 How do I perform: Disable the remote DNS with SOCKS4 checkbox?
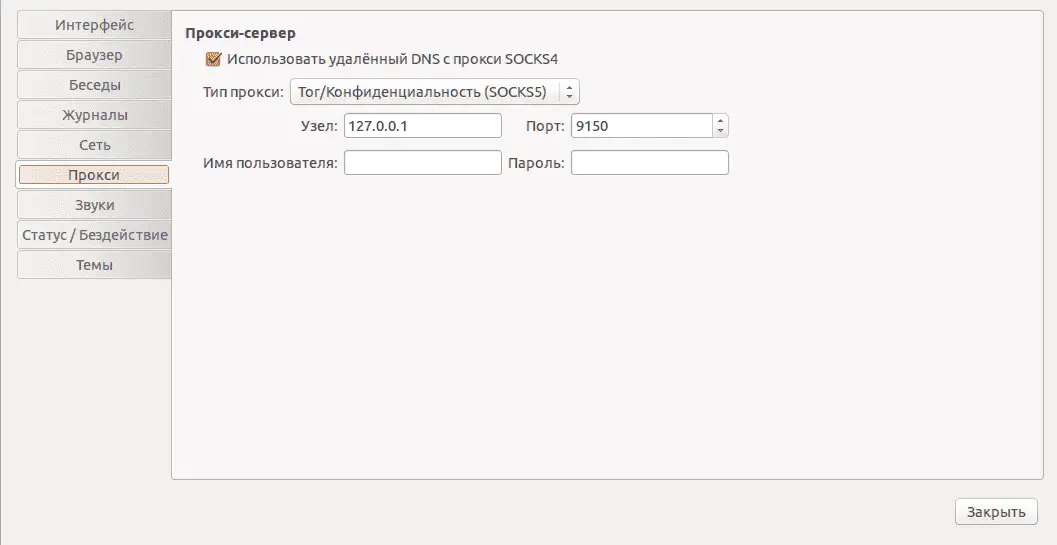pyautogui.click(x=212, y=59)
